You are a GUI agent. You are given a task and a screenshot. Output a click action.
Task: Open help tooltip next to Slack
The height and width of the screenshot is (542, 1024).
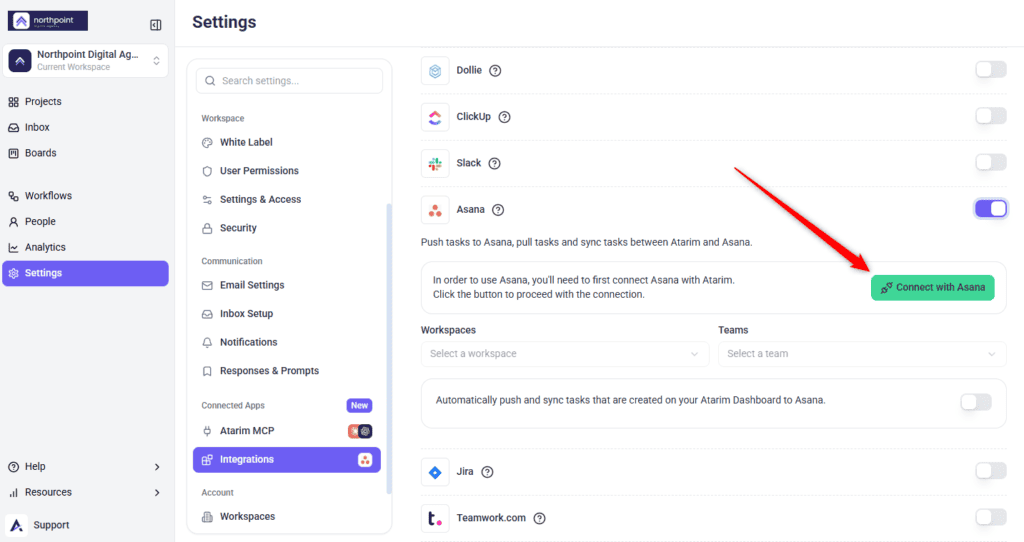click(494, 163)
